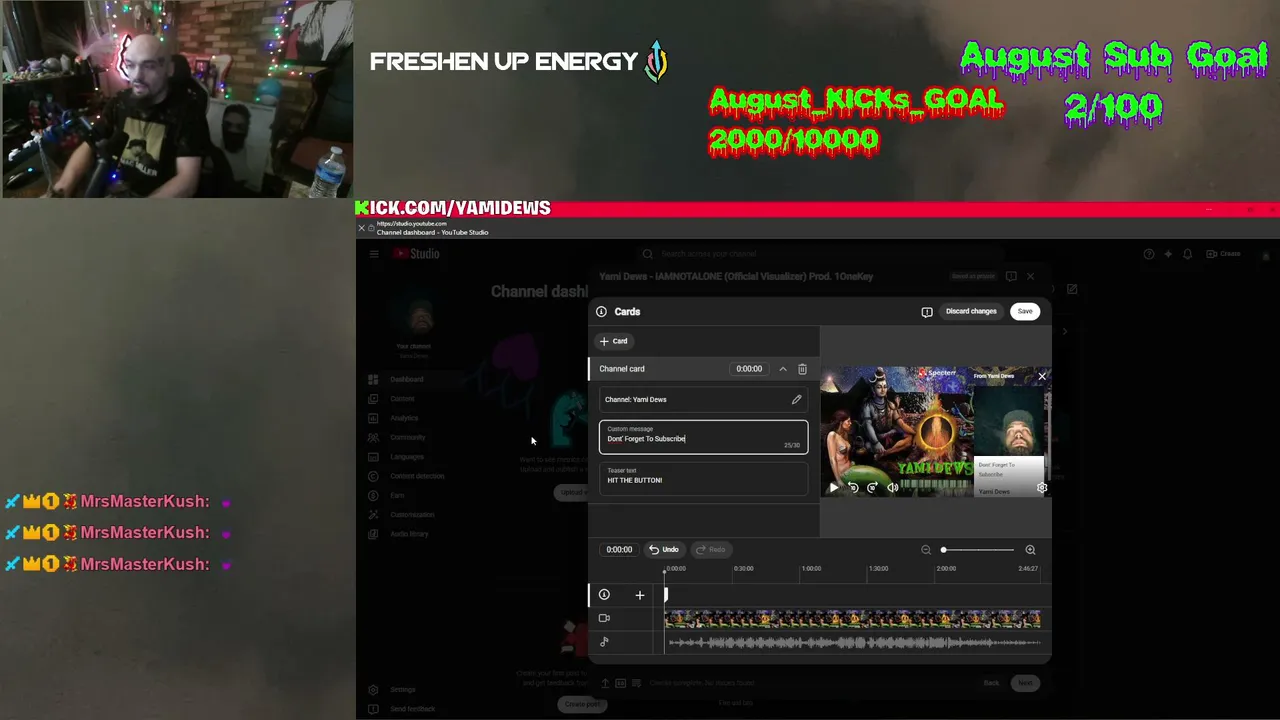Image resolution: width=1280 pixels, height=720 pixels.
Task: Edit the Channel card start time field
Action: pos(749,369)
